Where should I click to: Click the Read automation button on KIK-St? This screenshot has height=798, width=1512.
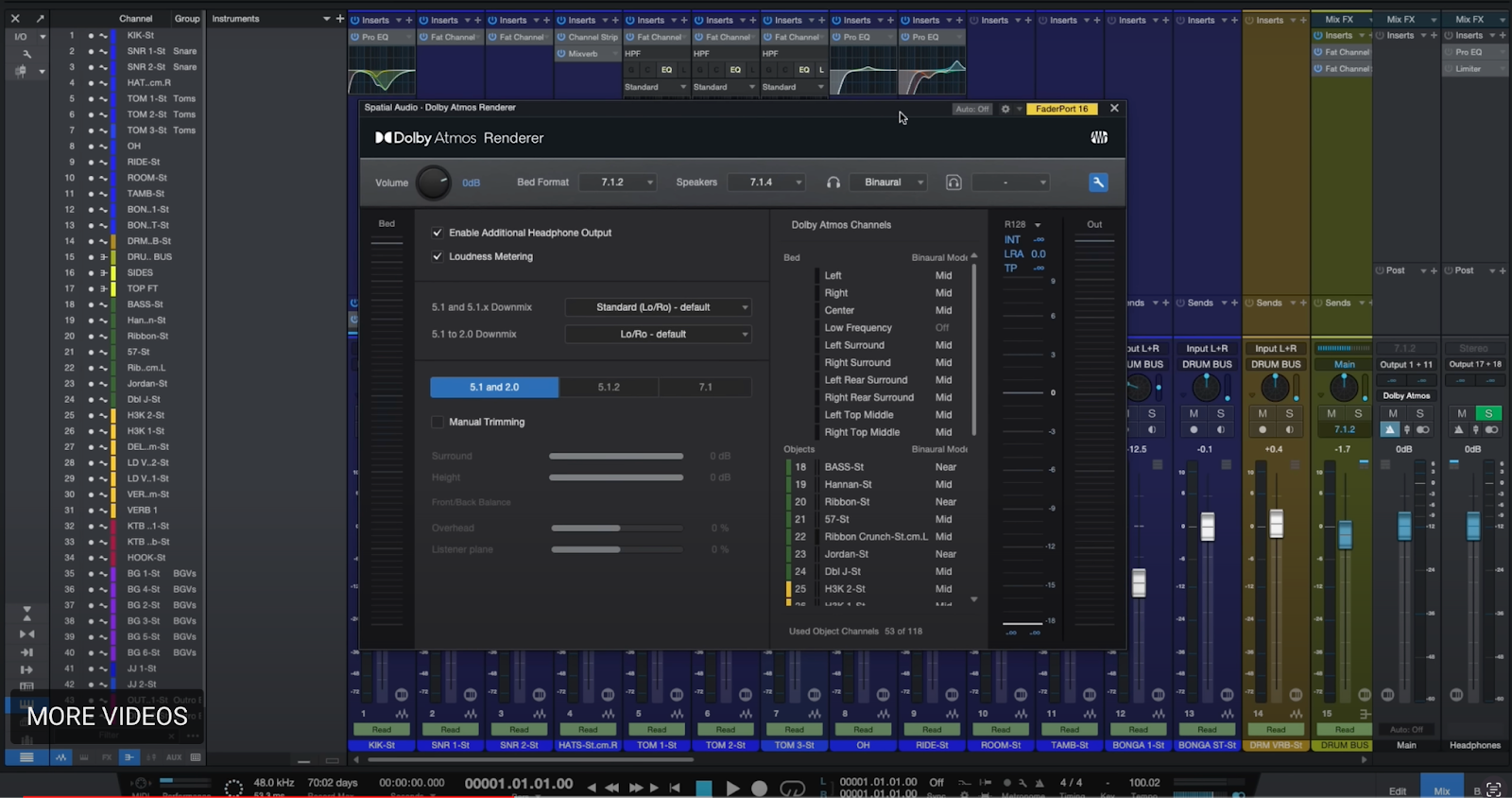click(382, 730)
